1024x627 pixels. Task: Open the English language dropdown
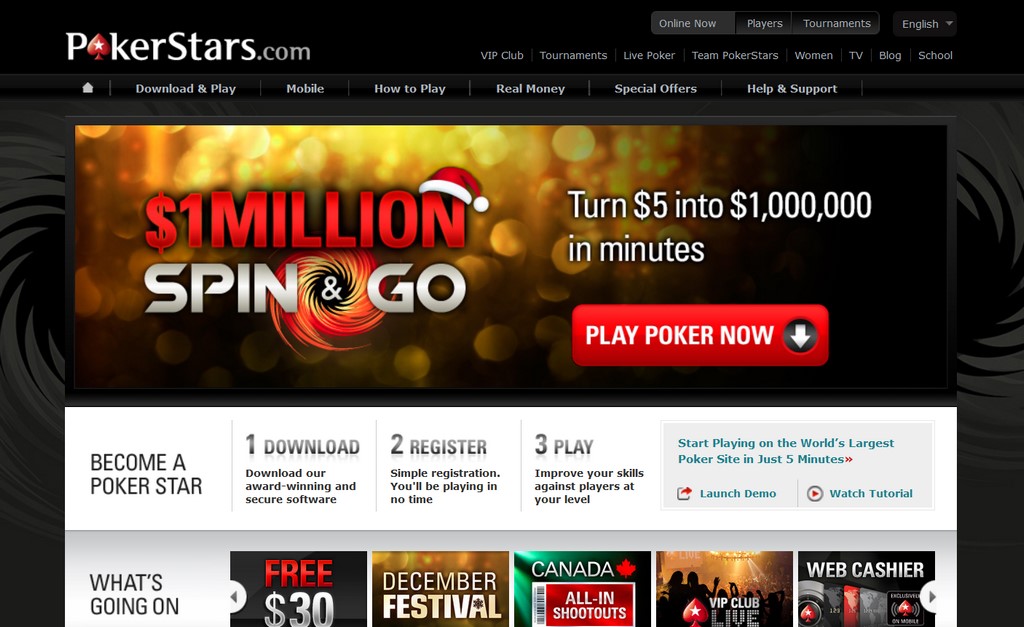click(925, 24)
